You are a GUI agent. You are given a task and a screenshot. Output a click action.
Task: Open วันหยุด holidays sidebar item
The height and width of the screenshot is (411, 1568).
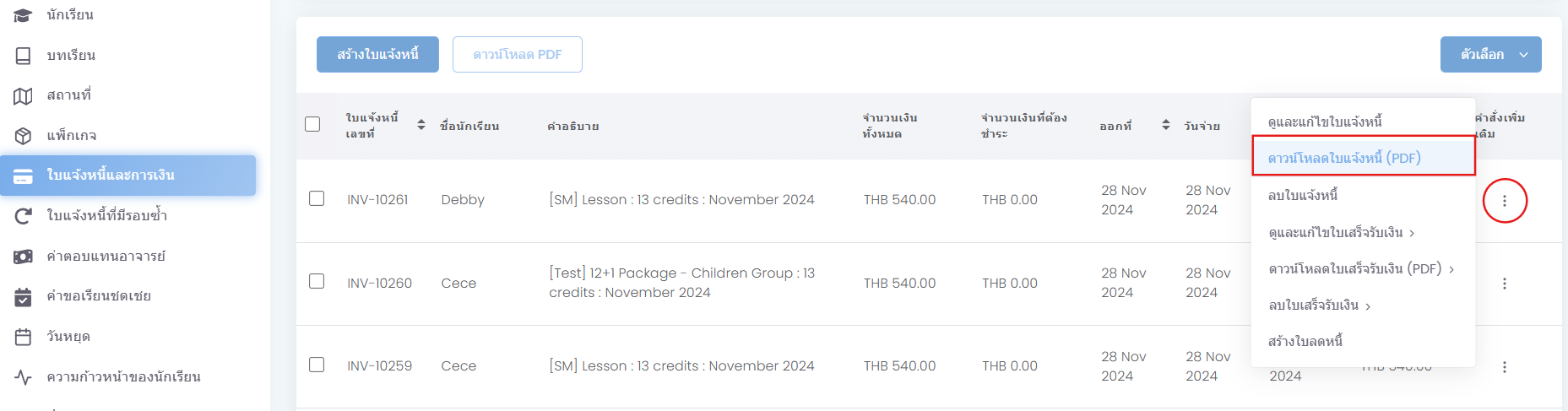tap(68, 337)
